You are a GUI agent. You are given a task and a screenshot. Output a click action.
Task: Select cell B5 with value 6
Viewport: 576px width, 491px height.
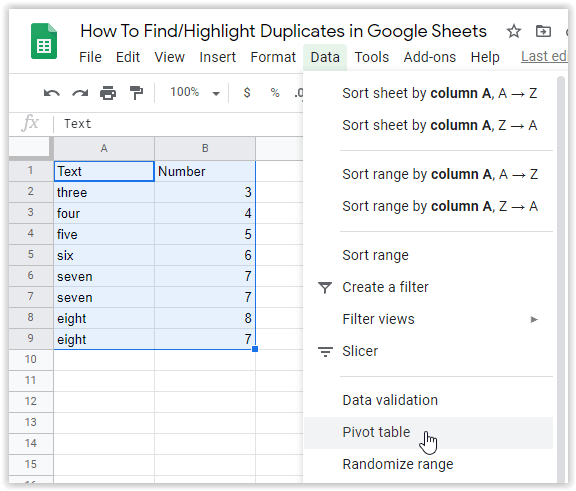[x=205, y=255]
